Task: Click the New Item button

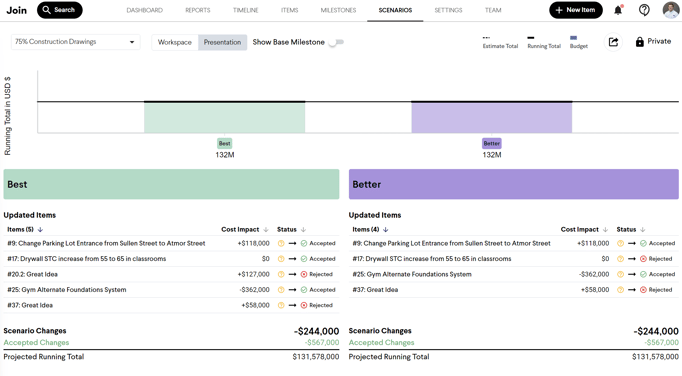Action: (x=576, y=10)
